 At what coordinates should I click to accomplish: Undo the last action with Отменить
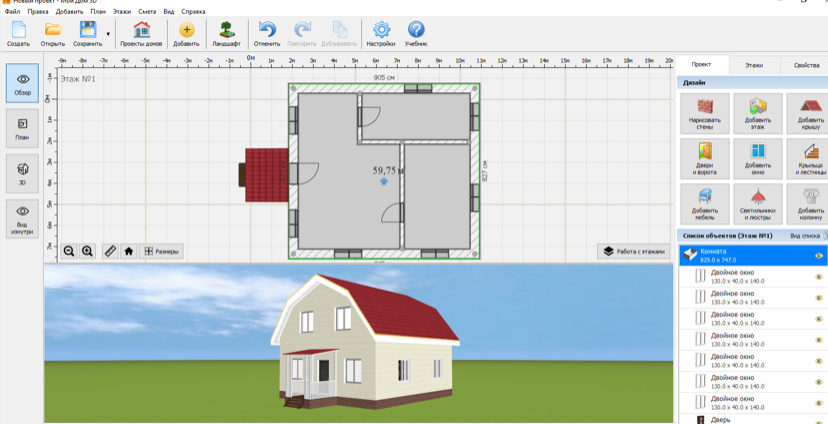[267, 34]
